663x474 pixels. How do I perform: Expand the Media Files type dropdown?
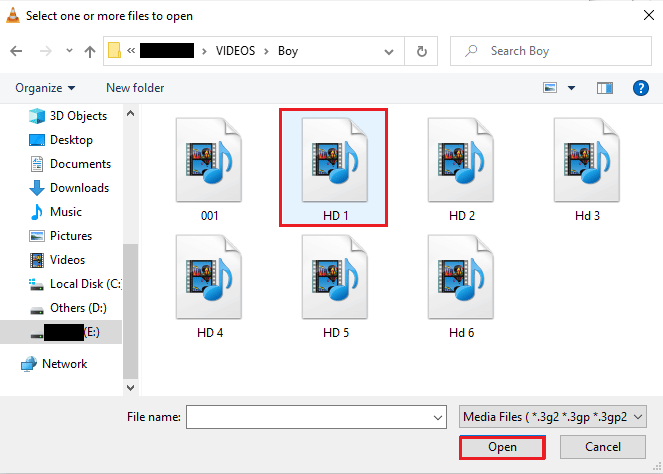(553, 416)
